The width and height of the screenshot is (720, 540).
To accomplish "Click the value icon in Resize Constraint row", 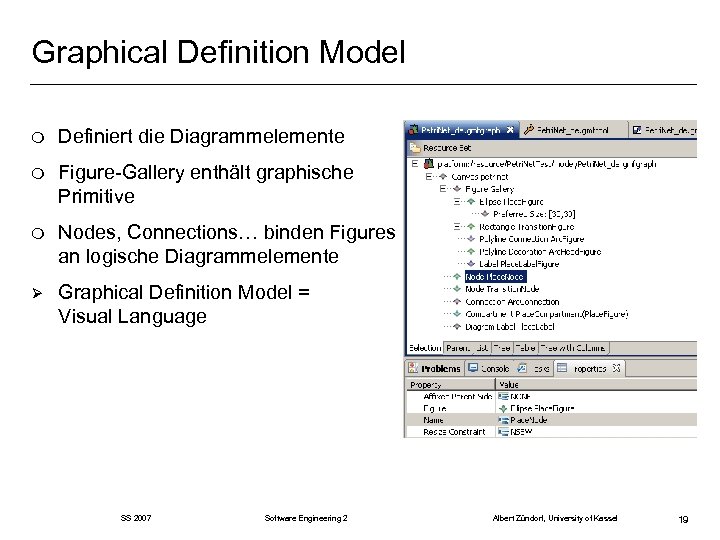I will pos(504,432).
